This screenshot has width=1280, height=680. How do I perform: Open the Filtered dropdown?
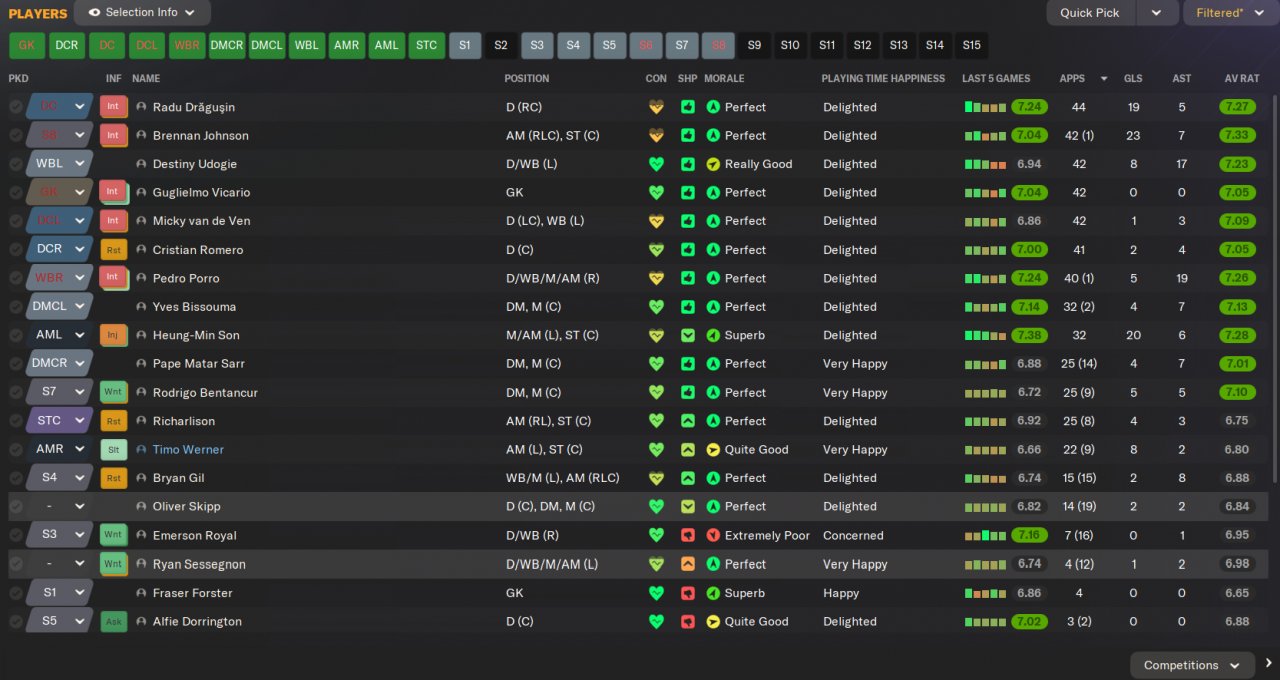pyautogui.click(x=1231, y=13)
